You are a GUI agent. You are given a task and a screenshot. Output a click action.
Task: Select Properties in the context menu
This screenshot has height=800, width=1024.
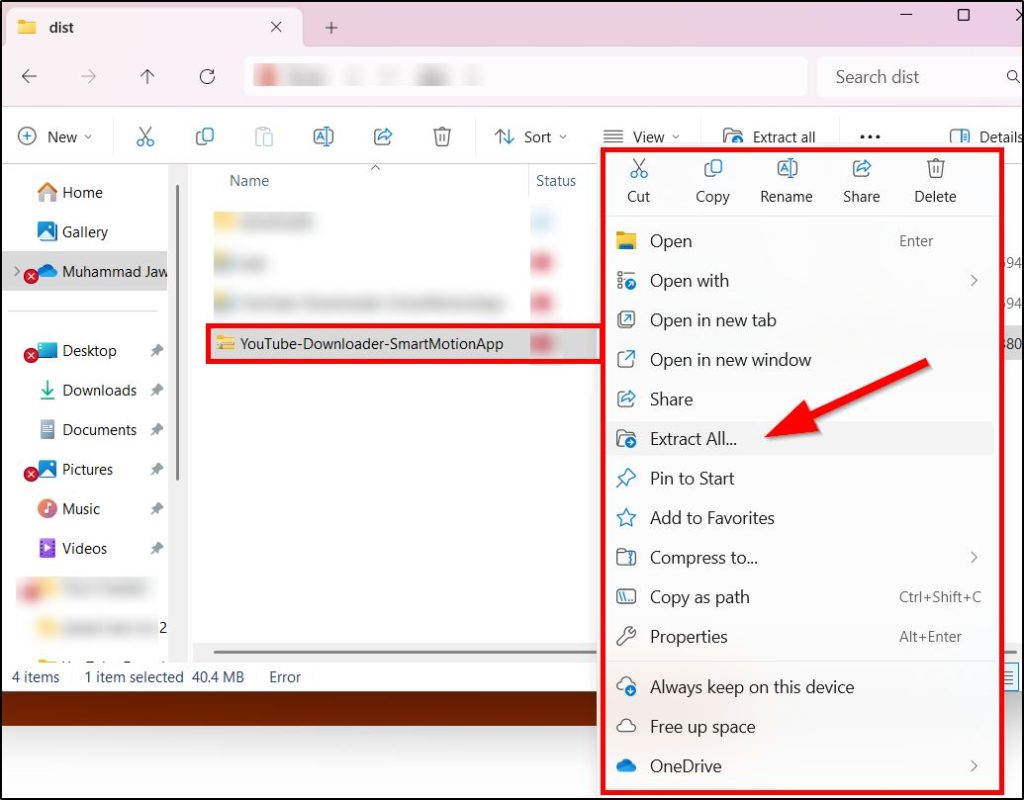[x=800, y=637]
